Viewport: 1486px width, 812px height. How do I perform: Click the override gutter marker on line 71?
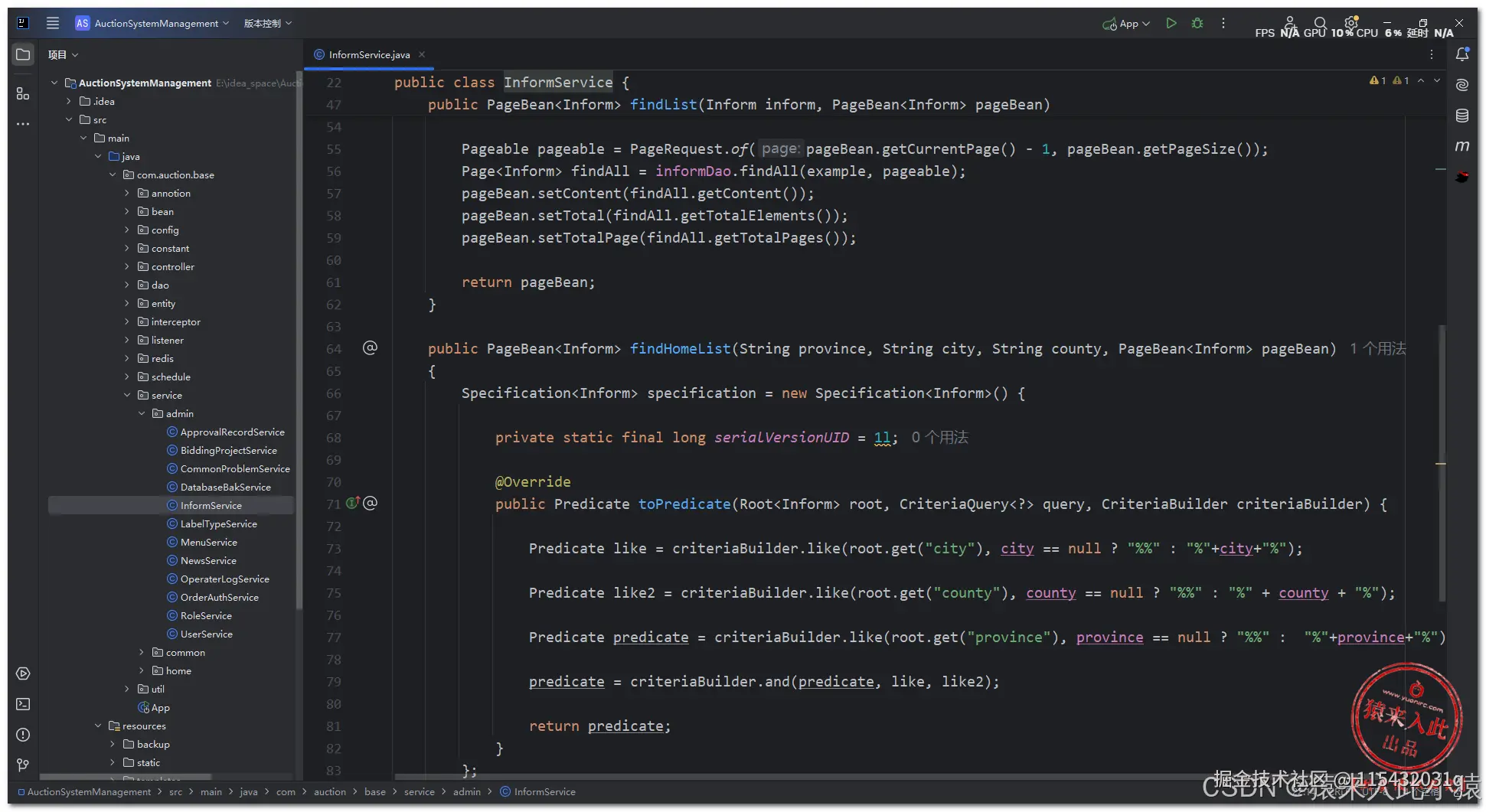pyautogui.click(x=353, y=503)
